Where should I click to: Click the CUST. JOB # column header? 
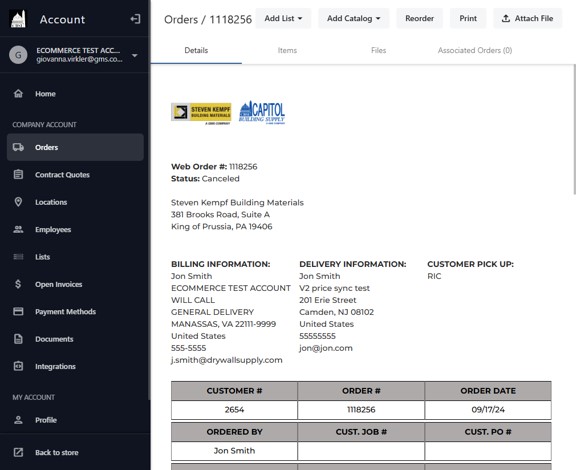click(361, 432)
